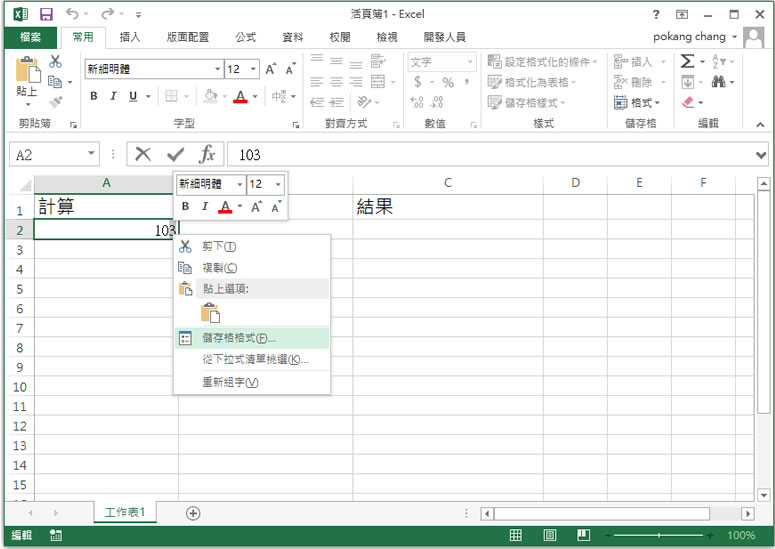The width and height of the screenshot is (775, 549).
Task: Open ribbon font size dropdown showing 12
Action: pyautogui.click(x=253, y=69)
